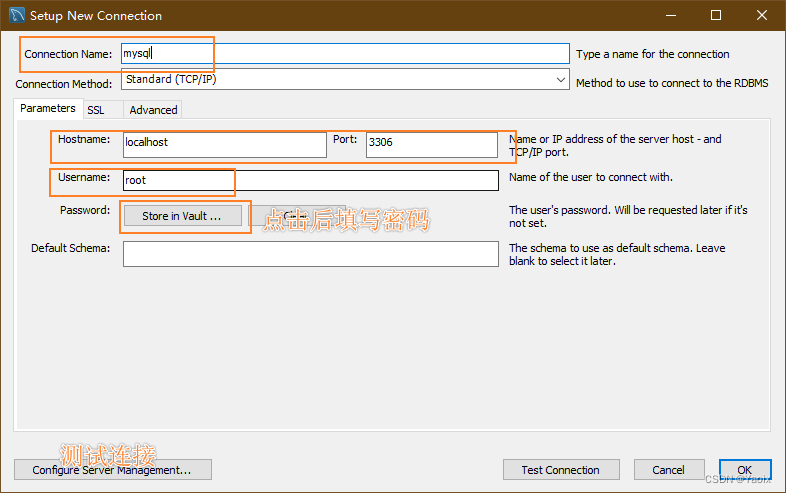Cancel the new connection dialog
Viewport: 786px width, 493px height.
click(669, 469)
